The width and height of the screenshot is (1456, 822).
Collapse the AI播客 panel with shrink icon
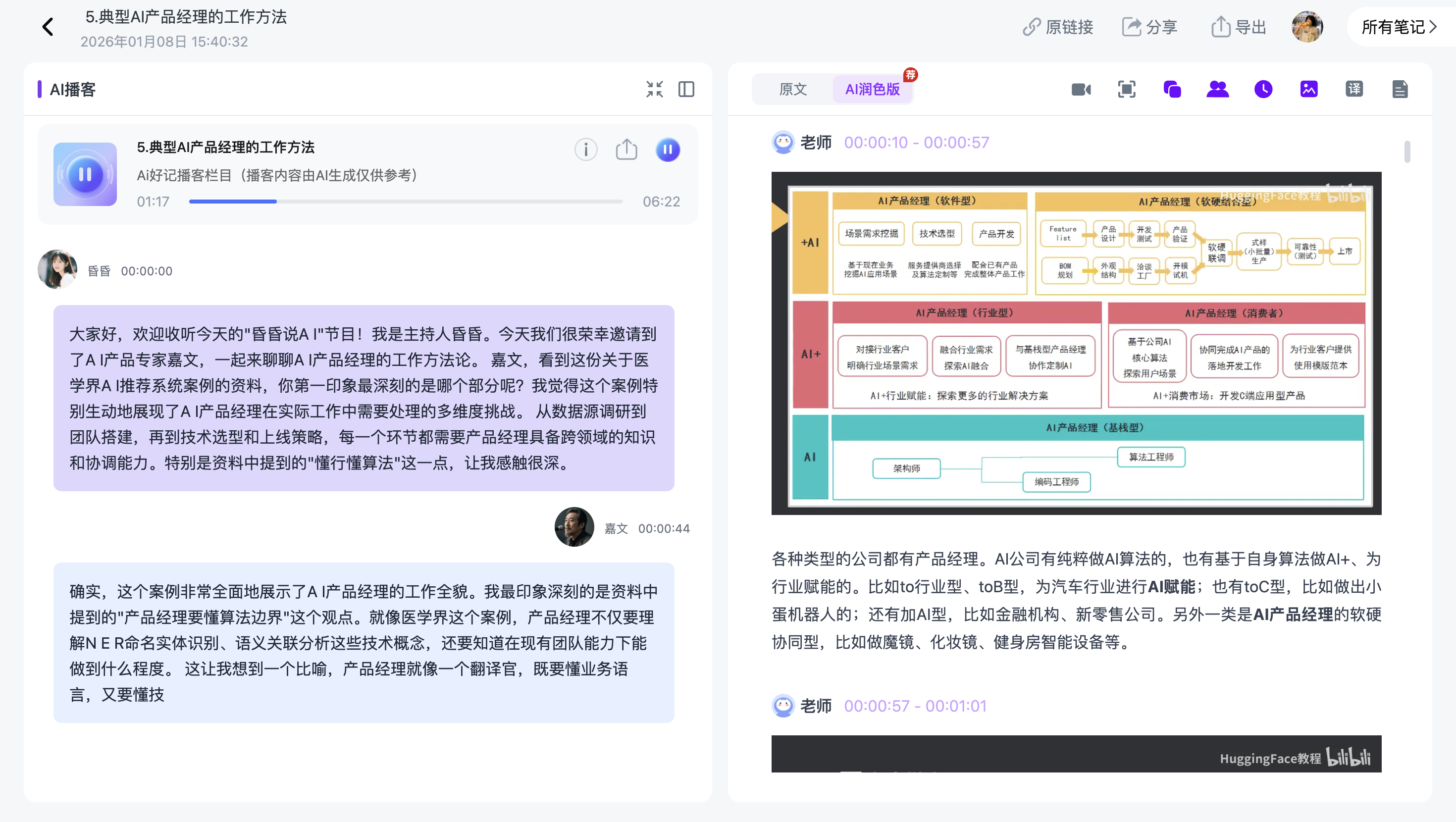[x=655, y=89]
